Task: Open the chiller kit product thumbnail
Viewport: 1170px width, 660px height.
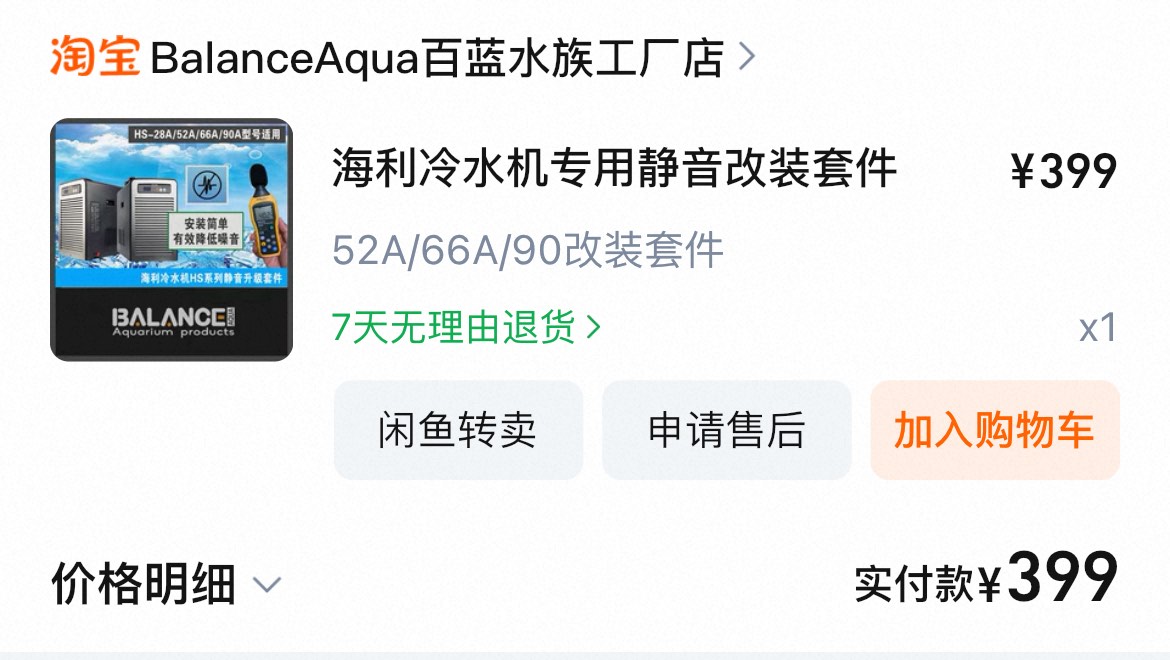Action: [172, 239]
